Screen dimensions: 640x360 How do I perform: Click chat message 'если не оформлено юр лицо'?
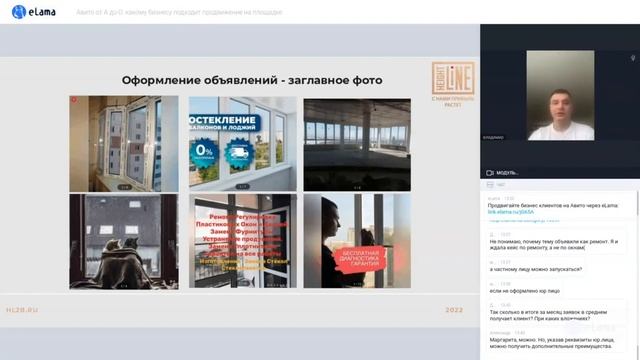524,291
